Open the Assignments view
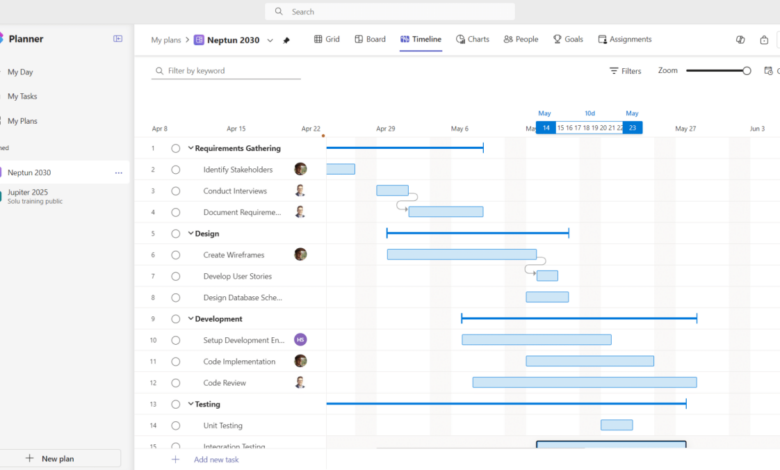 tap(625, 39)
